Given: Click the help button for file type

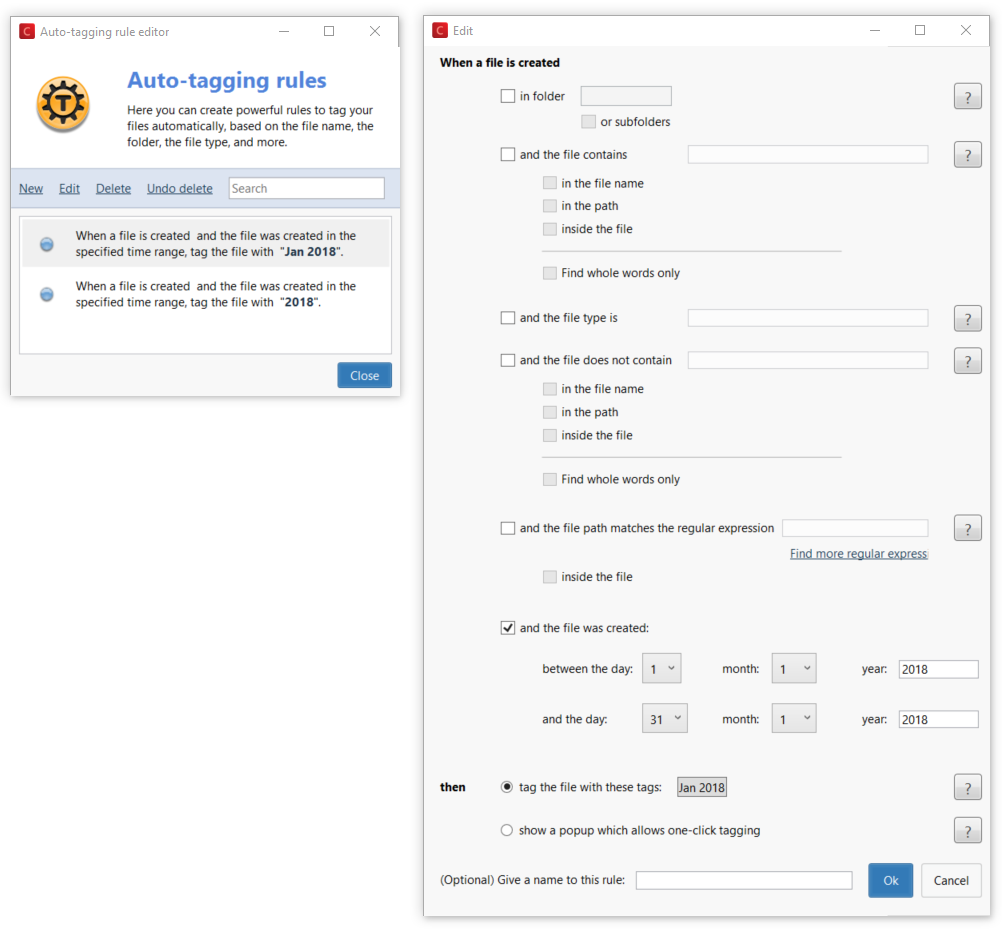Looking at the screenshot, I should 967,318.
